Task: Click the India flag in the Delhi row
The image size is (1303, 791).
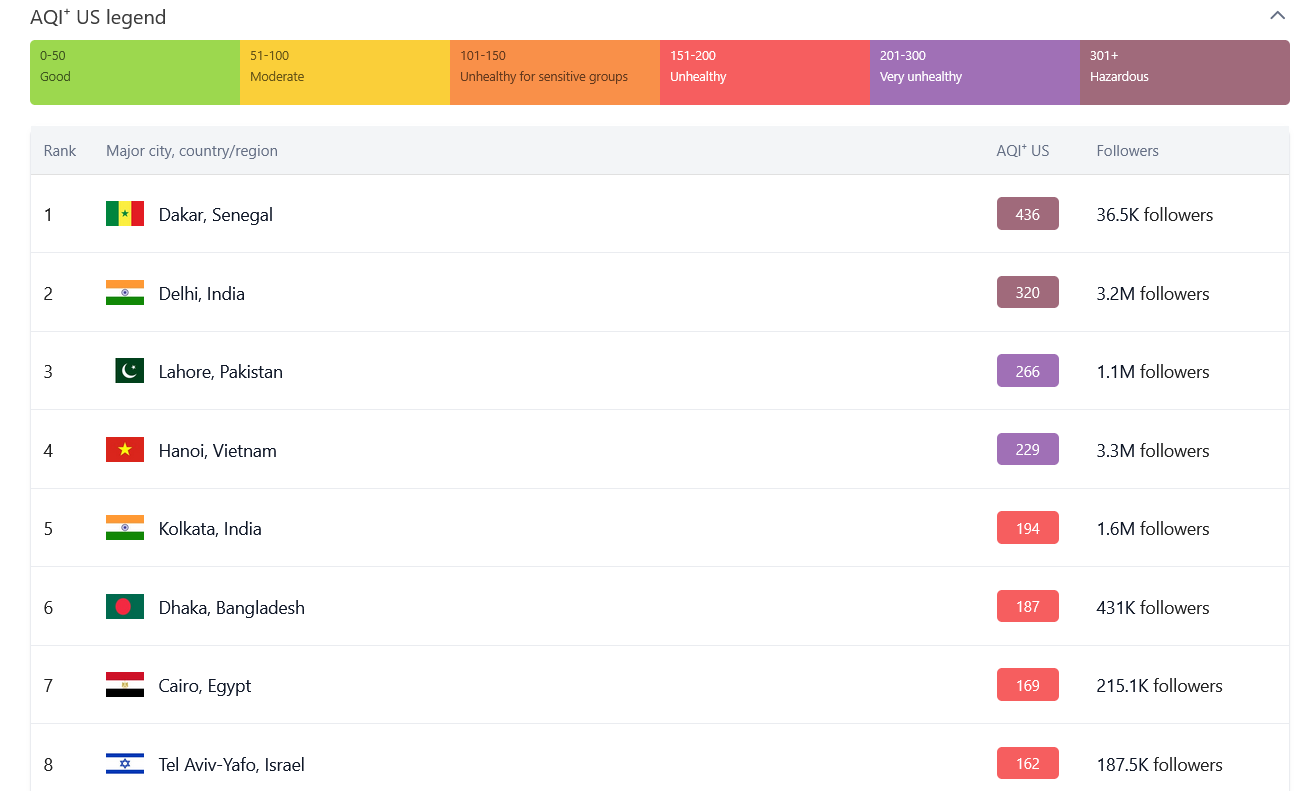Action: [x=125, y=293]
